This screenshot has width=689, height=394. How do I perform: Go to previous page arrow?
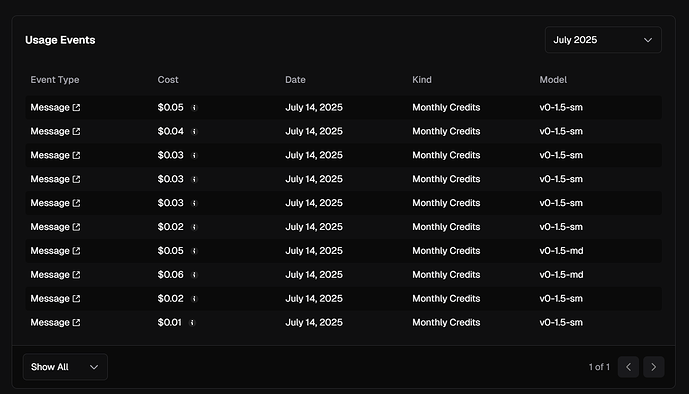[628, 367]
